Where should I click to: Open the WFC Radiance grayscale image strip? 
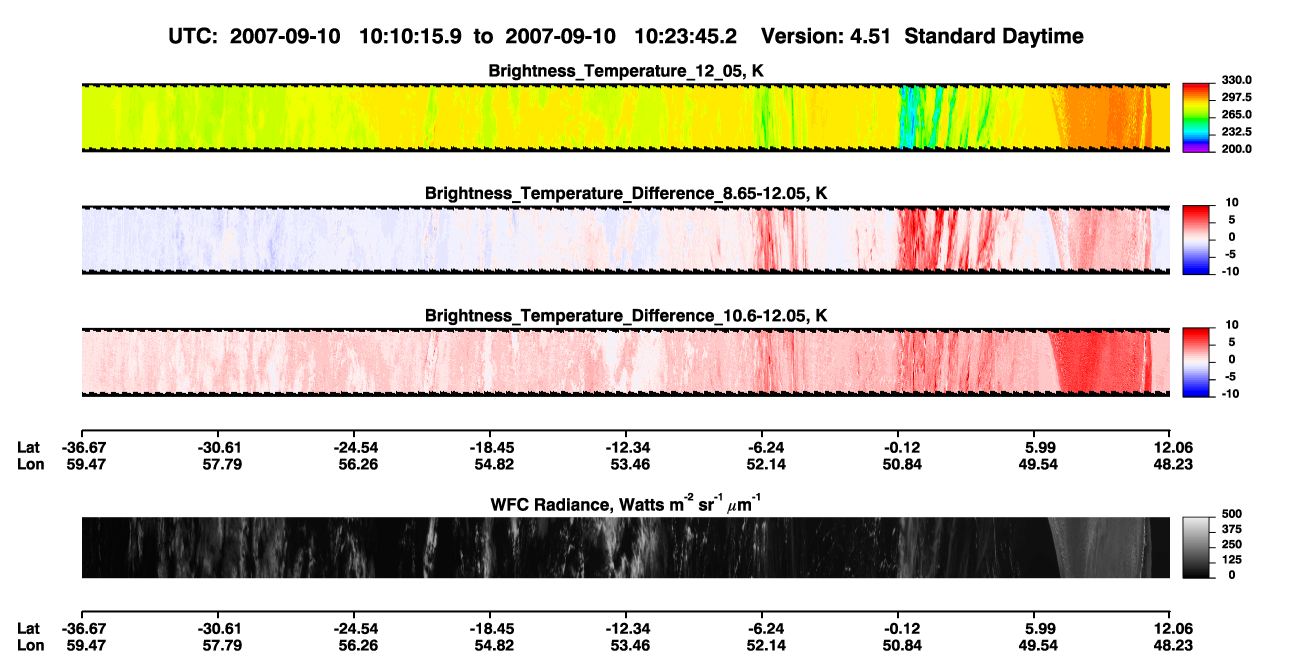pos(625,547)
